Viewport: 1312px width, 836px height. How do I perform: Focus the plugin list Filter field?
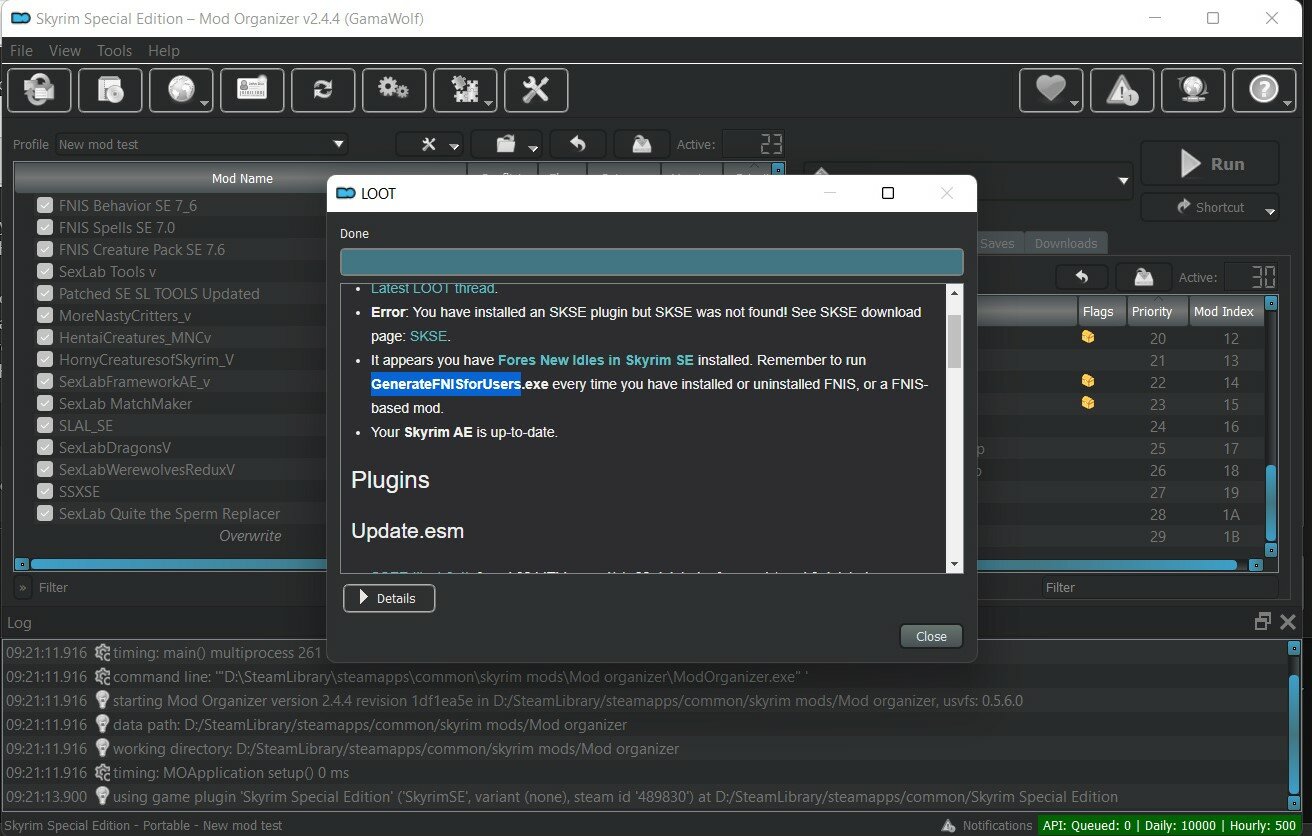[x=1160, y=587]
